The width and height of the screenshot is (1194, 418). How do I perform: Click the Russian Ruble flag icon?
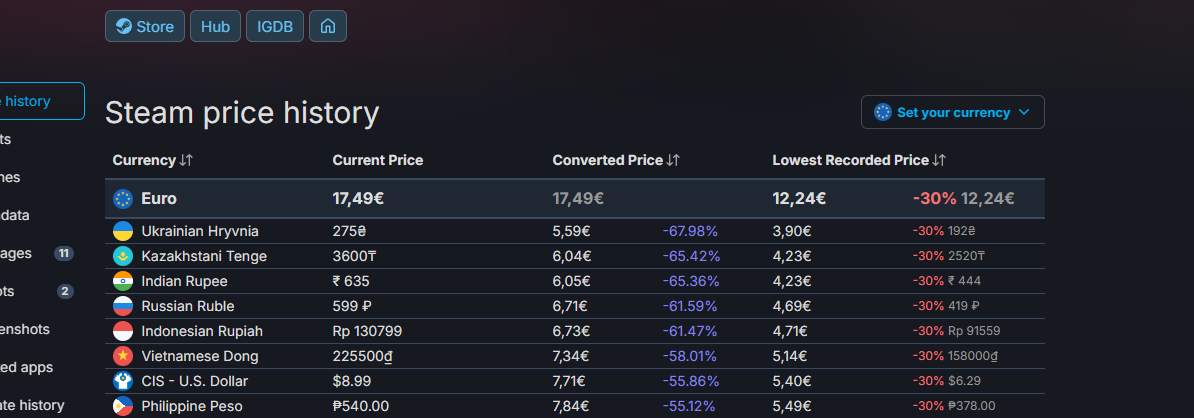(x=123, y=306)
